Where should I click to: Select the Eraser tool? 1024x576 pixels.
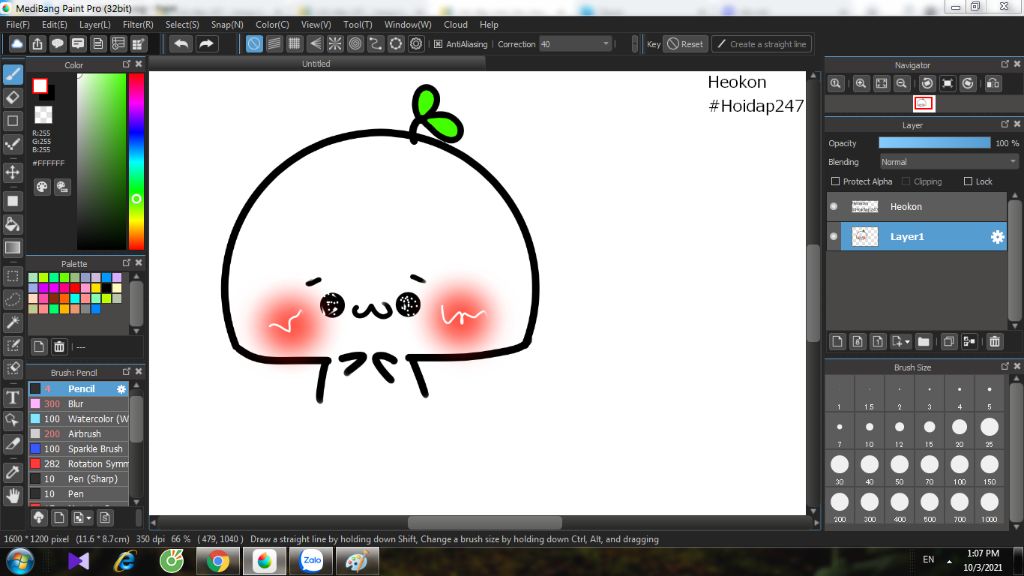point(12,97)
